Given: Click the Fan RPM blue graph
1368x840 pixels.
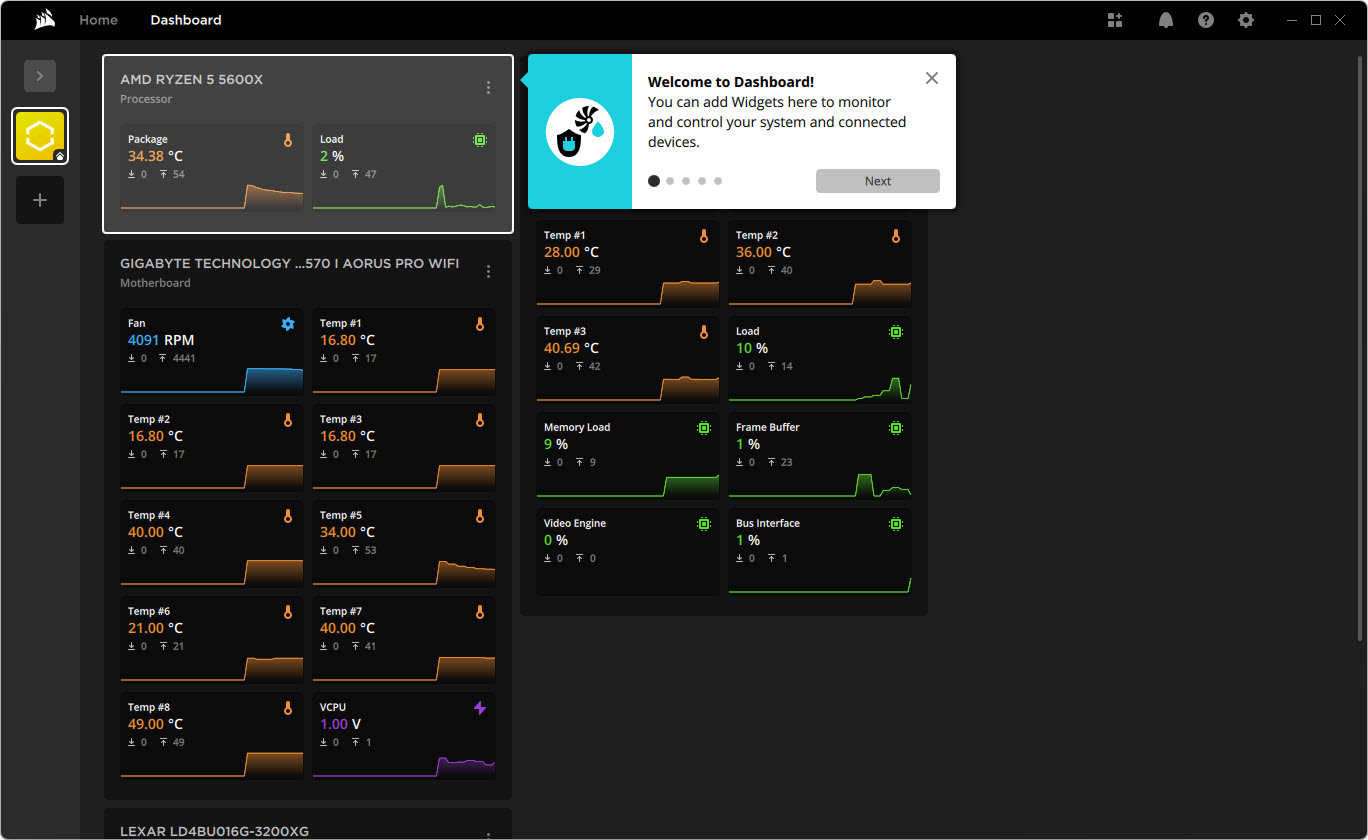Looking at the screenshot, I should (x=212, y=380).
